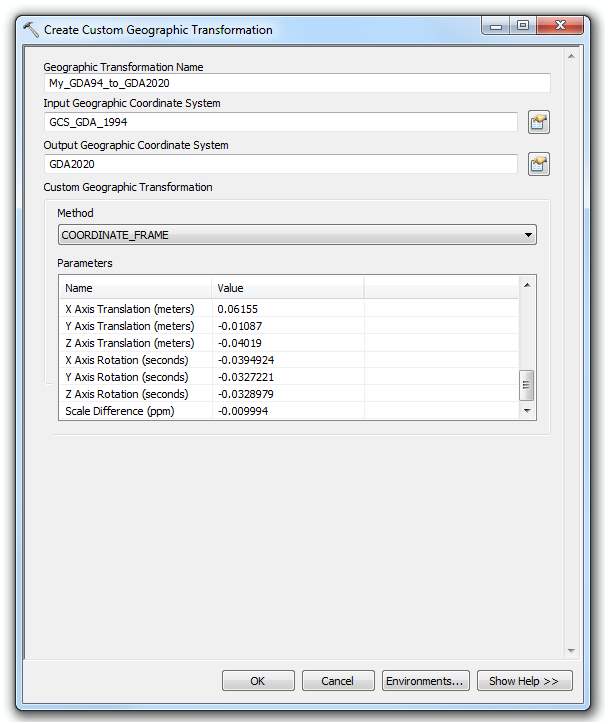Viewport: 608px width, 724px height.
Task: Click parameters table scroll down arrow
Action: [x=527, y=410]
